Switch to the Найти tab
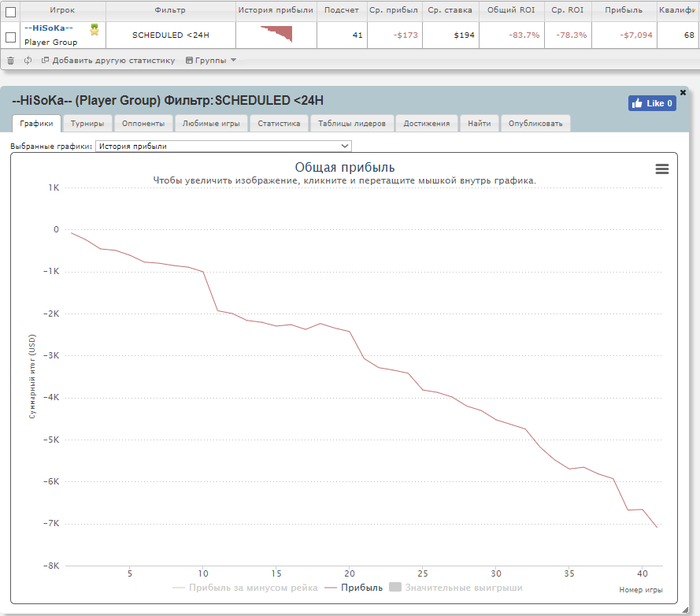The width and height of the screenshot is (700, 616). [x=479, y=123]
